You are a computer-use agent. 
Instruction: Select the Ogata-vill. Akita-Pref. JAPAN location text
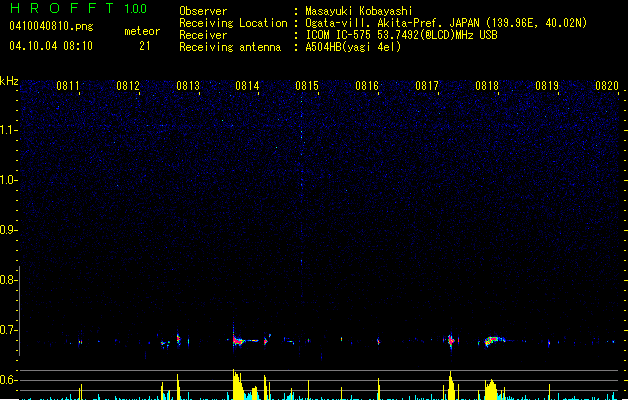pos(446,23)
